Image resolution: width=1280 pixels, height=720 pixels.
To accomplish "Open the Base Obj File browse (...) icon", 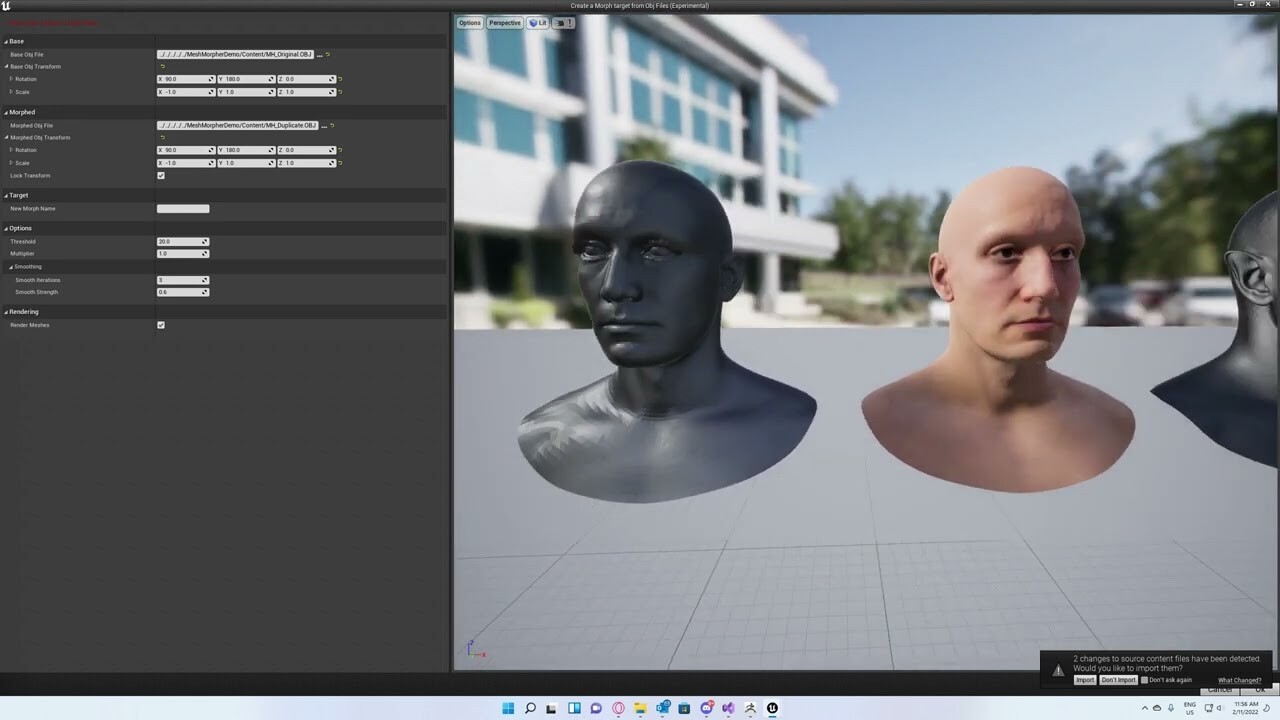I will tap(319, 54).
